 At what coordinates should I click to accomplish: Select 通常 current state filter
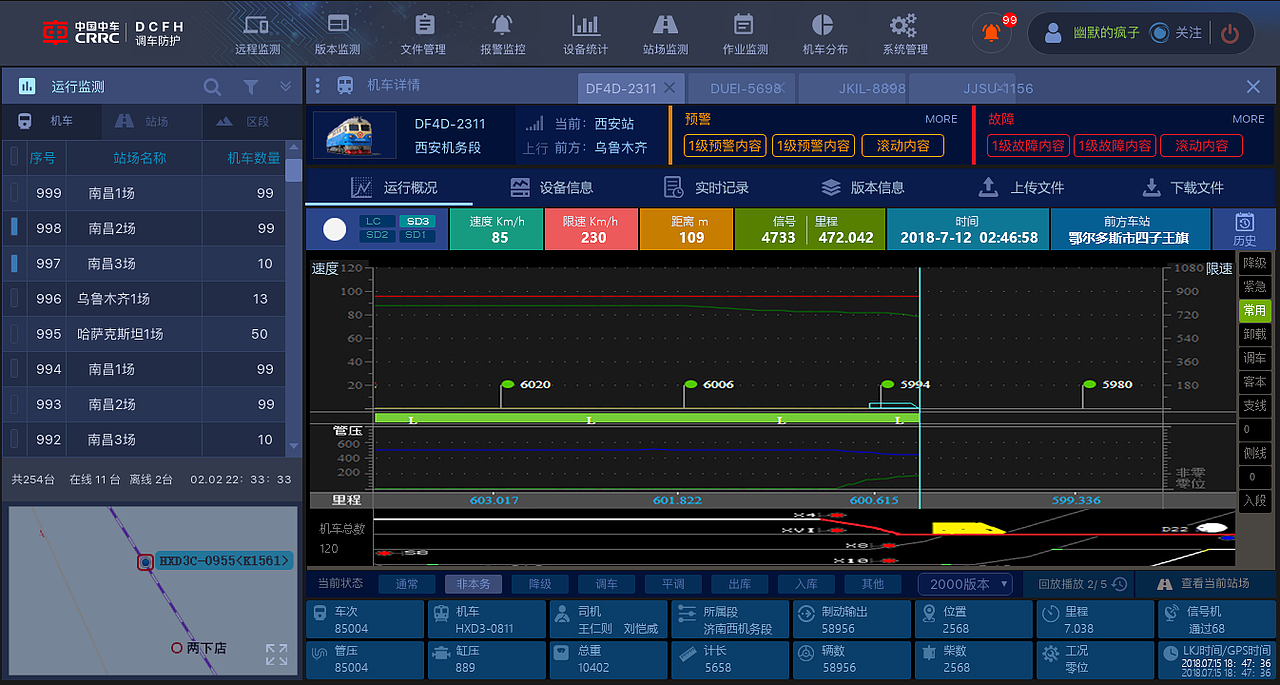click(407, 584)
